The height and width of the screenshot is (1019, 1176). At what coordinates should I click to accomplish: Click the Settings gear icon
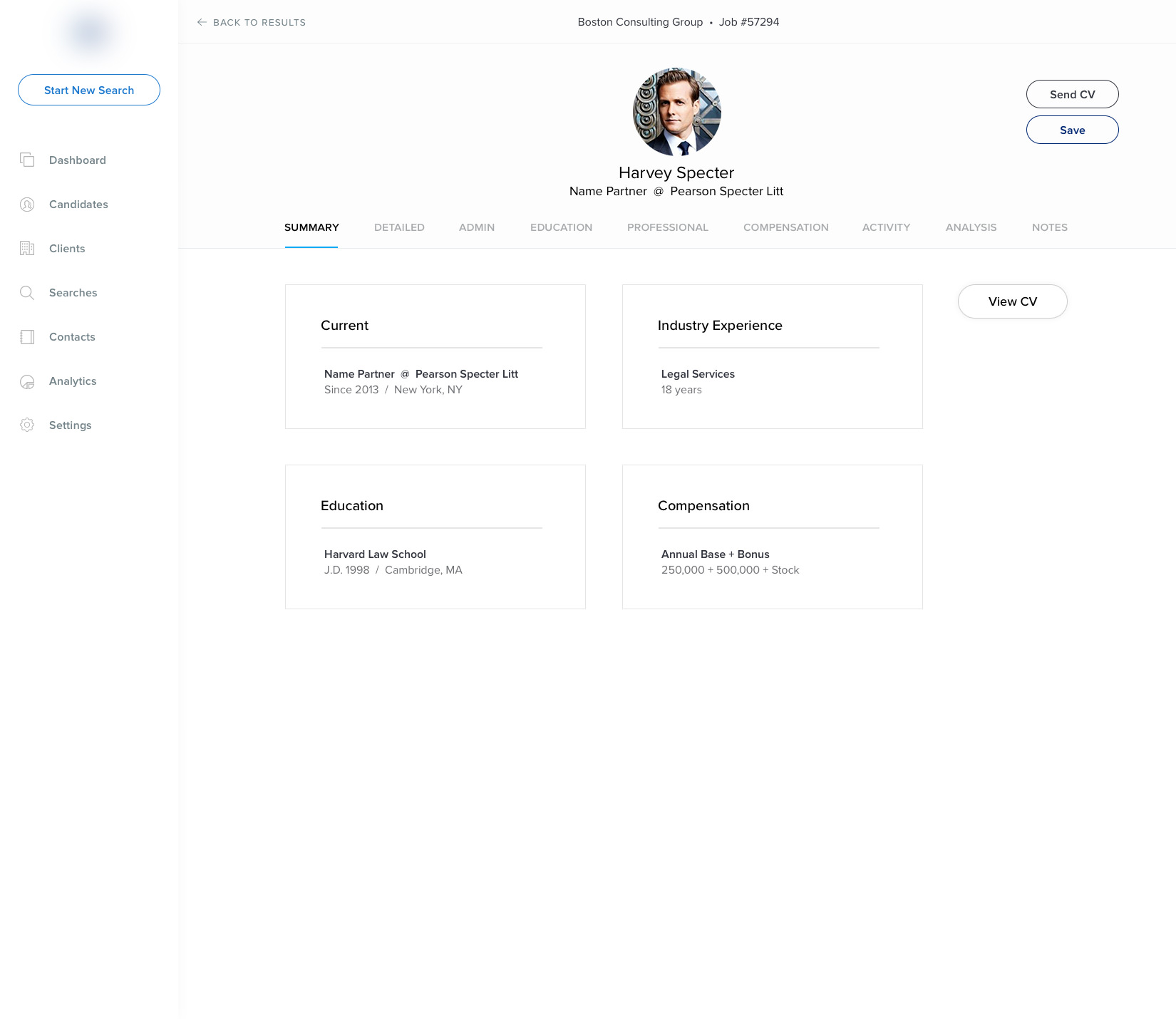coord(27,425)
